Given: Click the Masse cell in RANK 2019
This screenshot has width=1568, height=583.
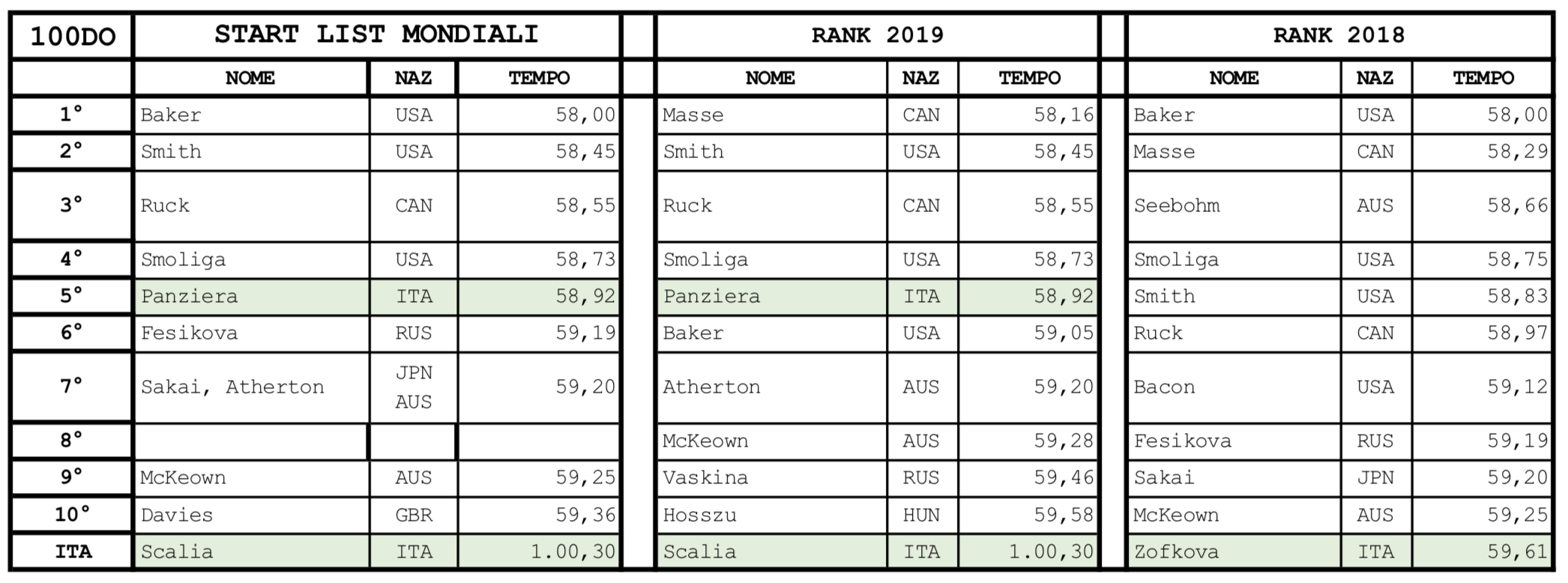Looking at the screenshot, I should [772, 115].
